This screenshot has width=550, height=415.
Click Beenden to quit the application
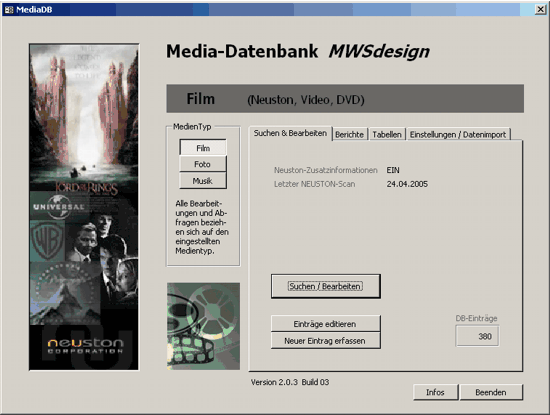pos(491,392)
